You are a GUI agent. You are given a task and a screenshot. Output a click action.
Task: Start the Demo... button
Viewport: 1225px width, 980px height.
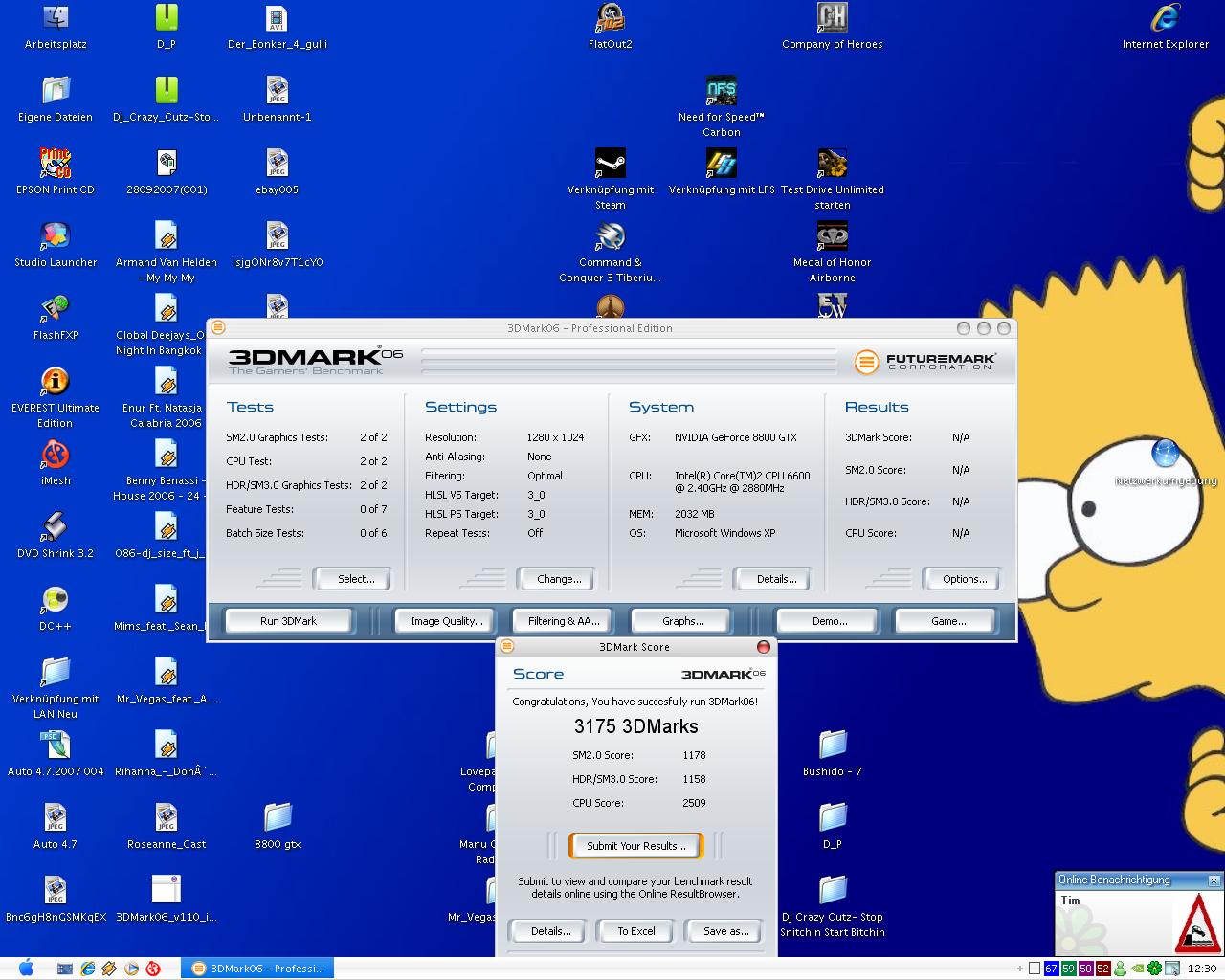830,621
